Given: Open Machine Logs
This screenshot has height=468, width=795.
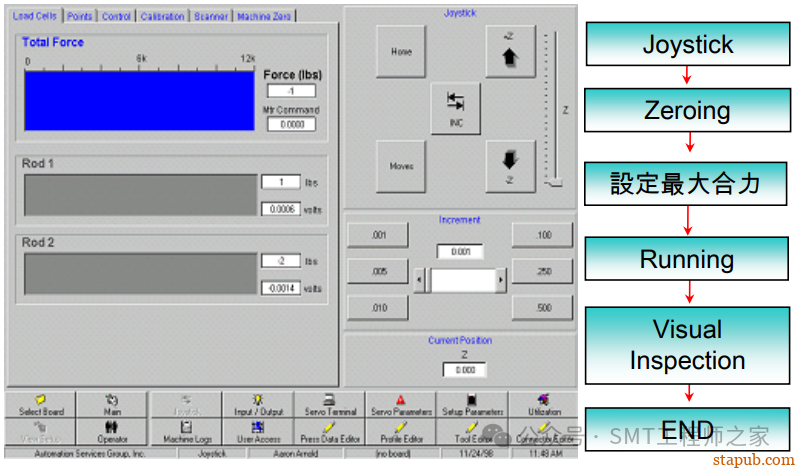Looking at the screenshot, I should (185, 432).
